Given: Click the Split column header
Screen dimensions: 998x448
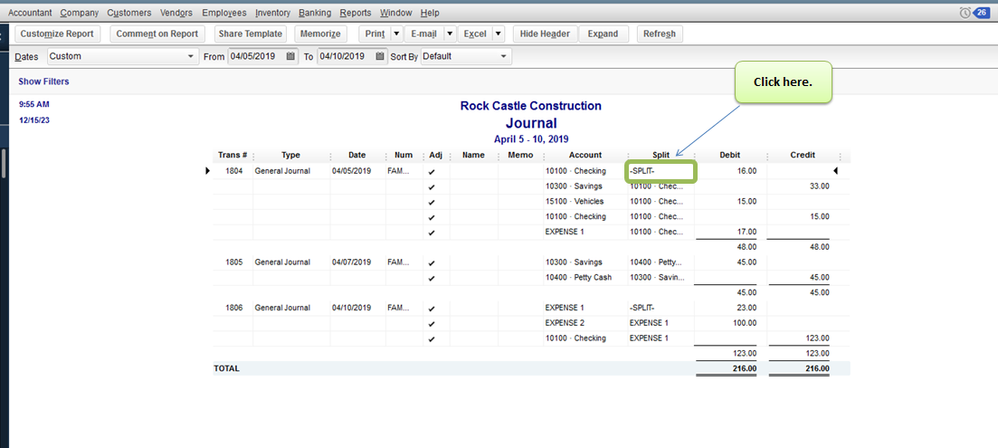Looking at the screenshot, I should [x=661, y=155].
